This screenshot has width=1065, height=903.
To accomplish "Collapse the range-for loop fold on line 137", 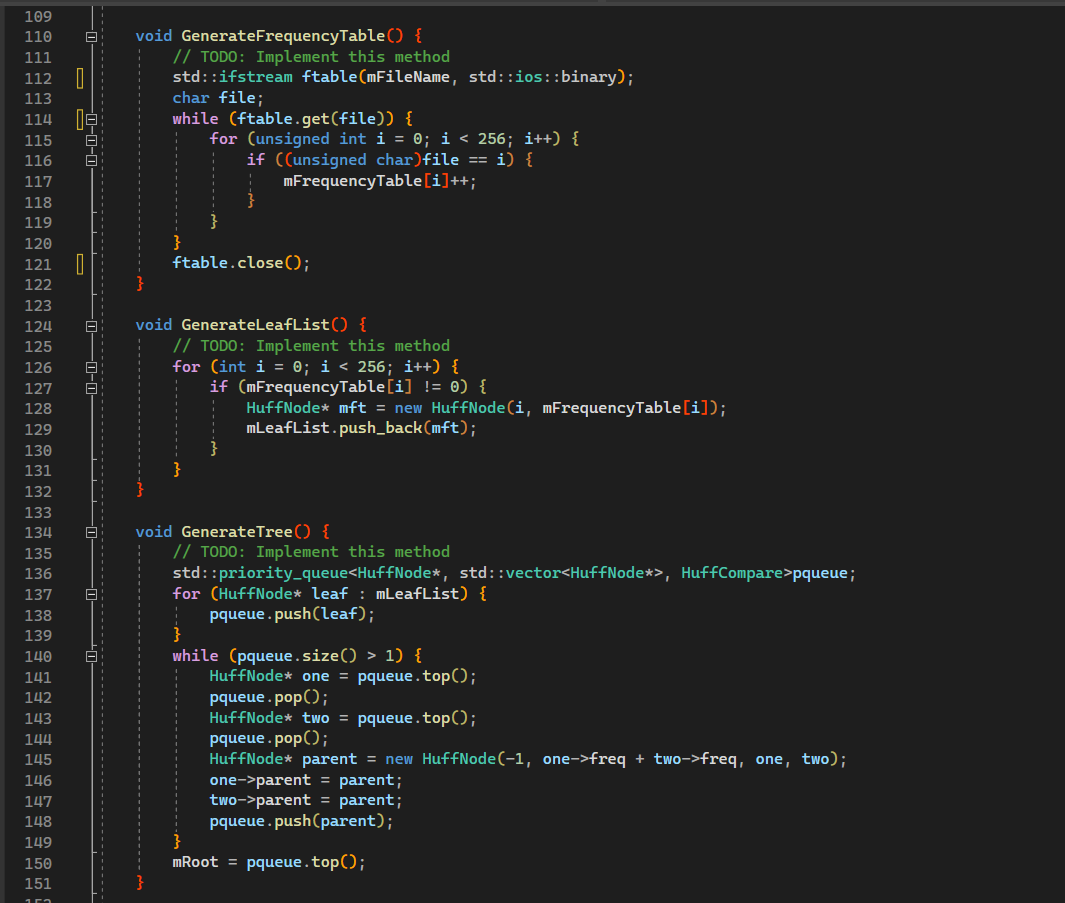I will (90, 593).
